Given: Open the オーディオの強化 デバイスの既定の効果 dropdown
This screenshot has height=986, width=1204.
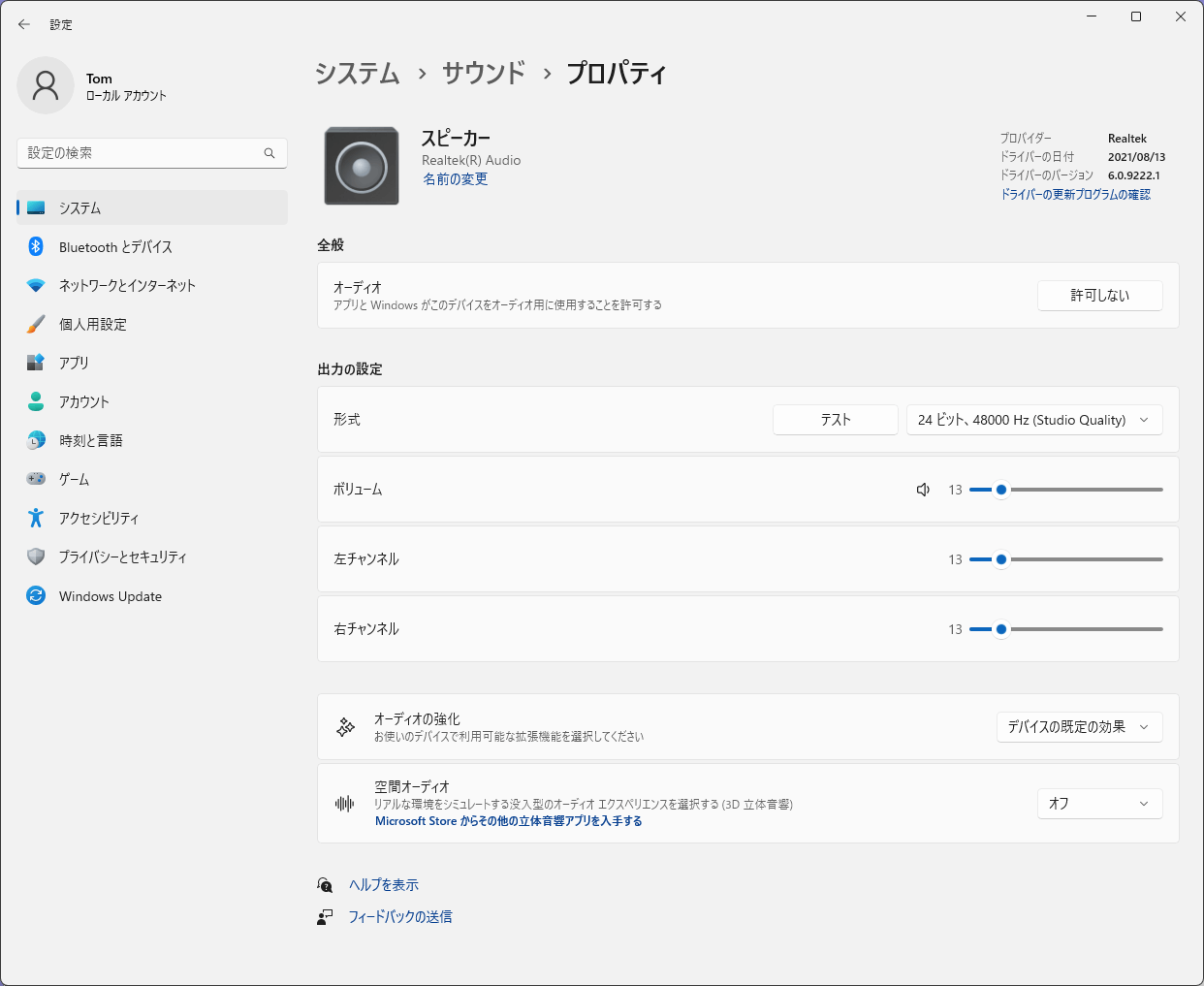Looking at the screenshot, I should click(x=1080, y=727).
